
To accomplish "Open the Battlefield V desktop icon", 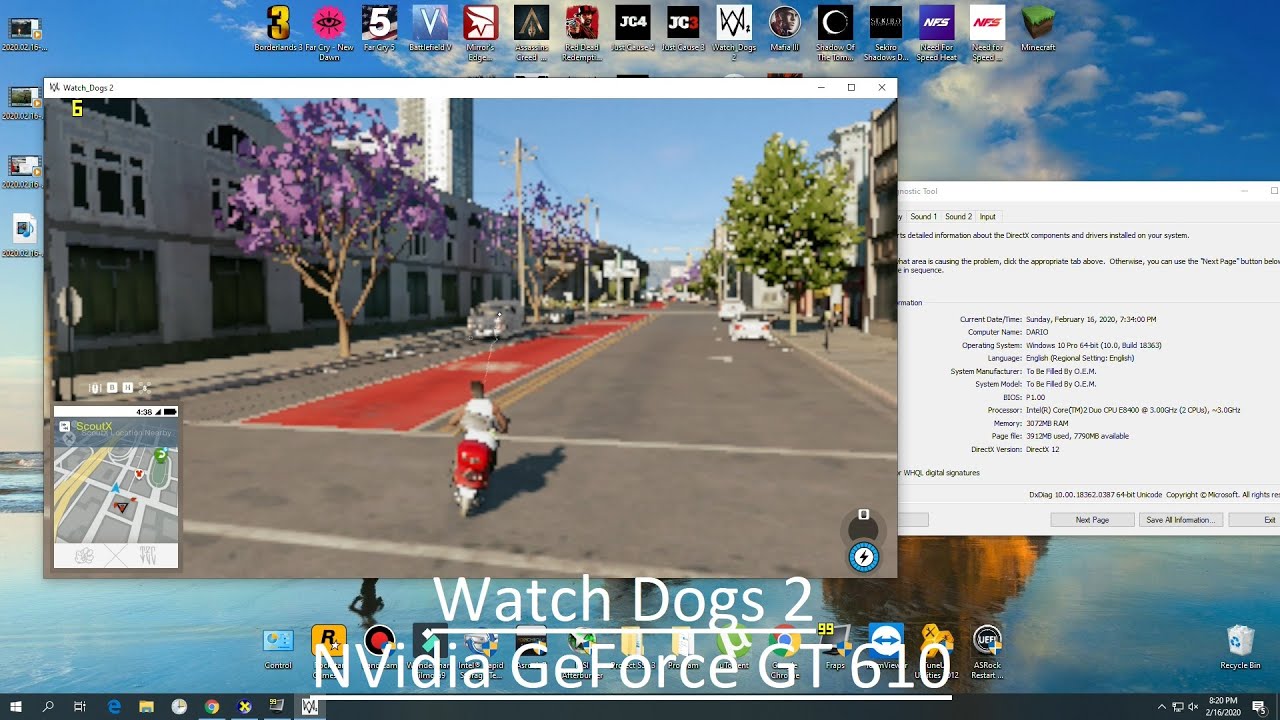I will [430, 30].
